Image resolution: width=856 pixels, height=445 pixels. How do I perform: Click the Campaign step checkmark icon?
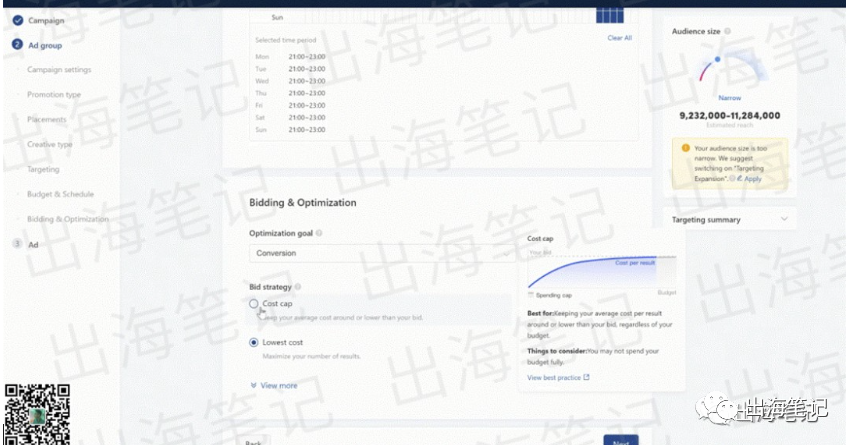(17, 20)
